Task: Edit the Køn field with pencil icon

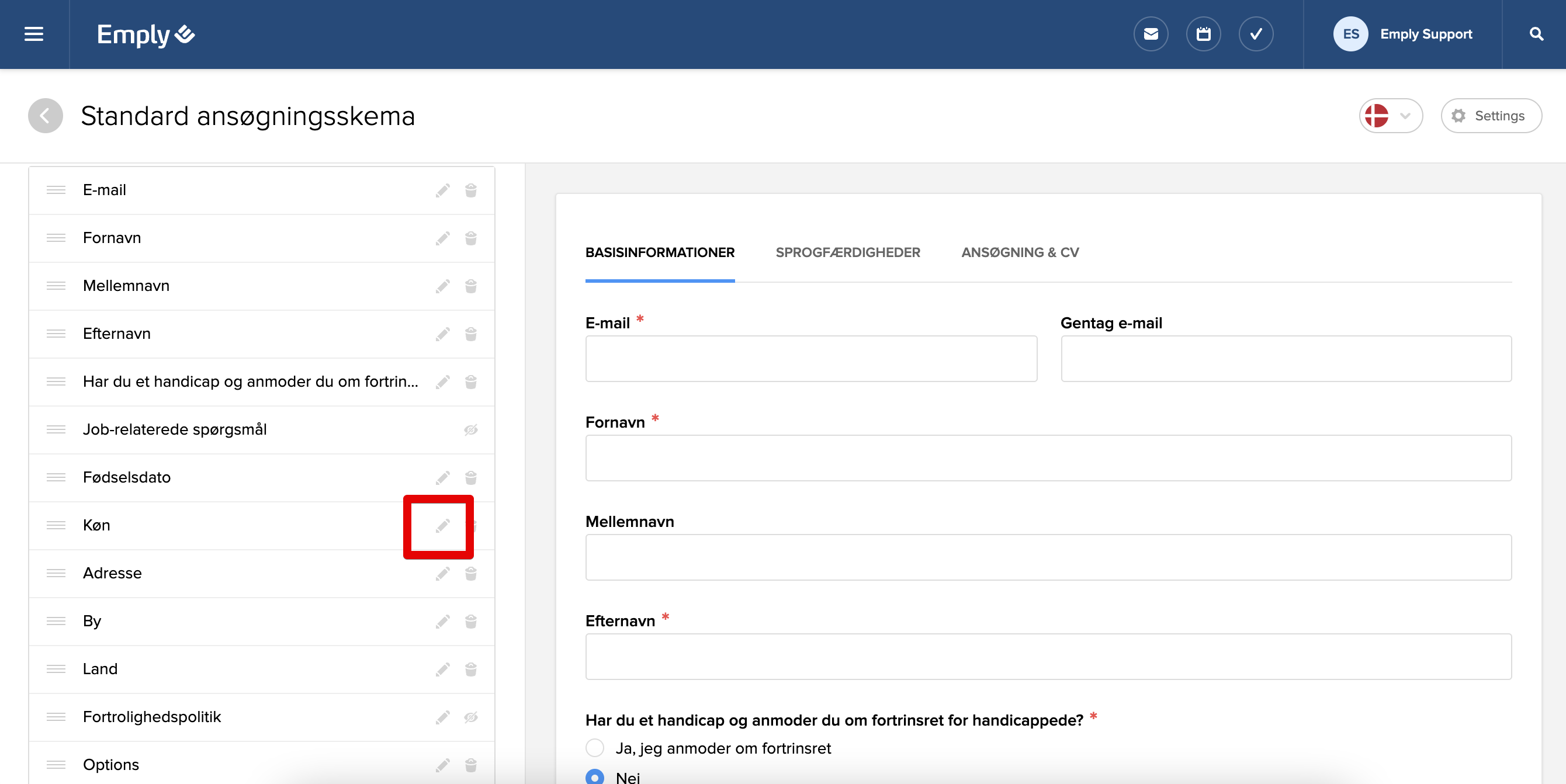Action: (x=442, y=526)
